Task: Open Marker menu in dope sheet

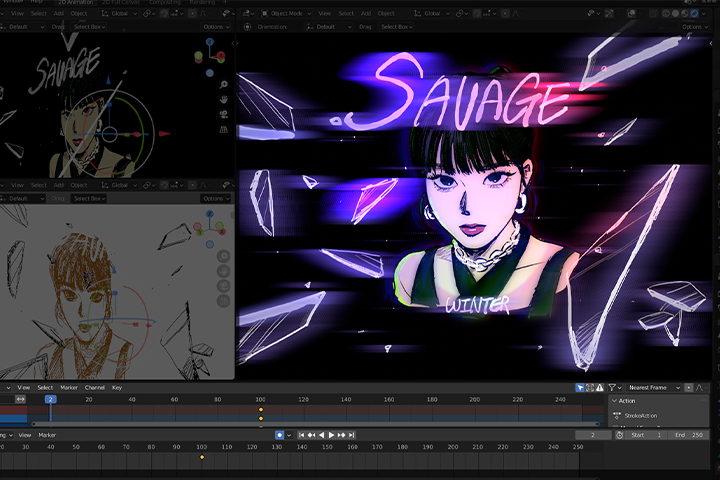Action: pyautogui.click(x=69, y=388)
